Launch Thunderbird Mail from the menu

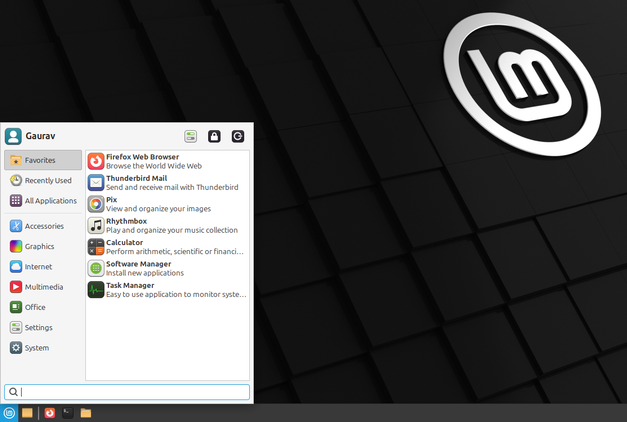point(168,183)
